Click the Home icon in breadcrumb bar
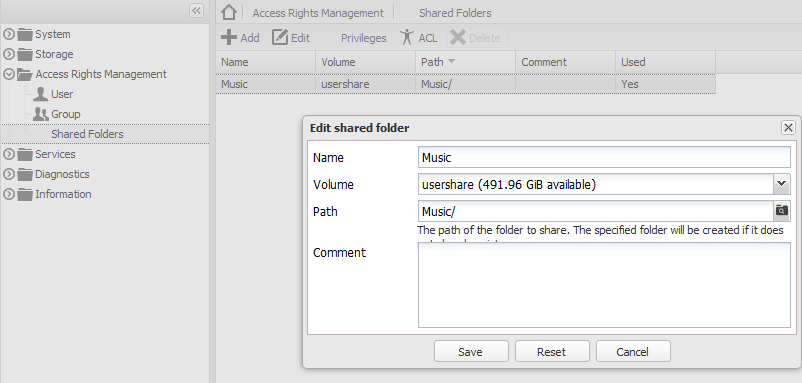 pos(229,12)
